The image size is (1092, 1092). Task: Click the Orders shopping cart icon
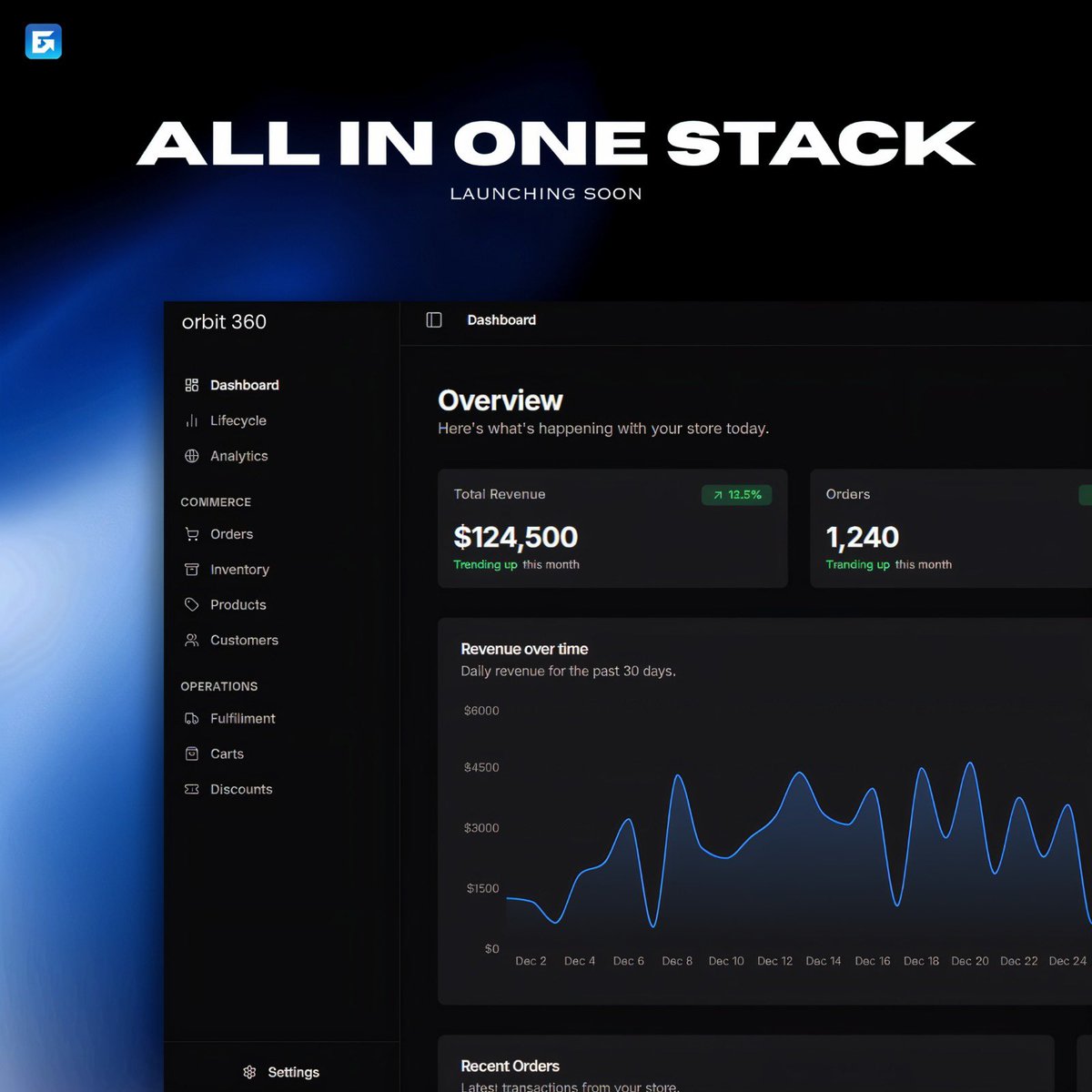tap(191, 534)
